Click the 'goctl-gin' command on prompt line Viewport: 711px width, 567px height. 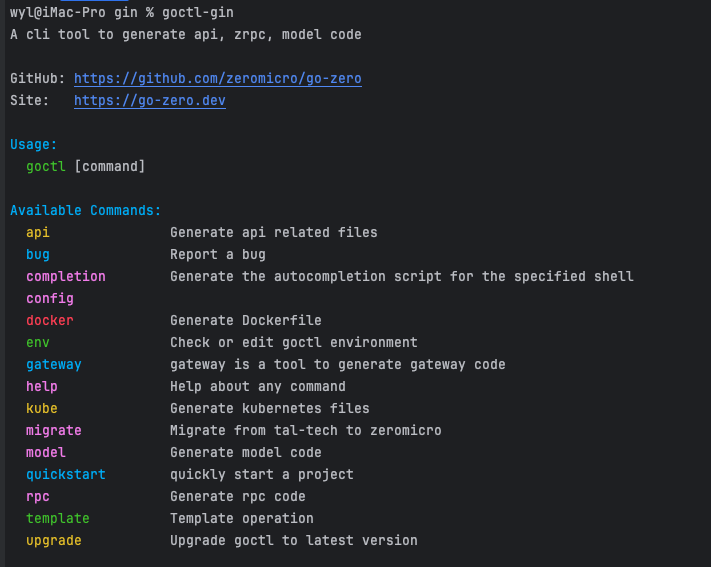(198, 12)
